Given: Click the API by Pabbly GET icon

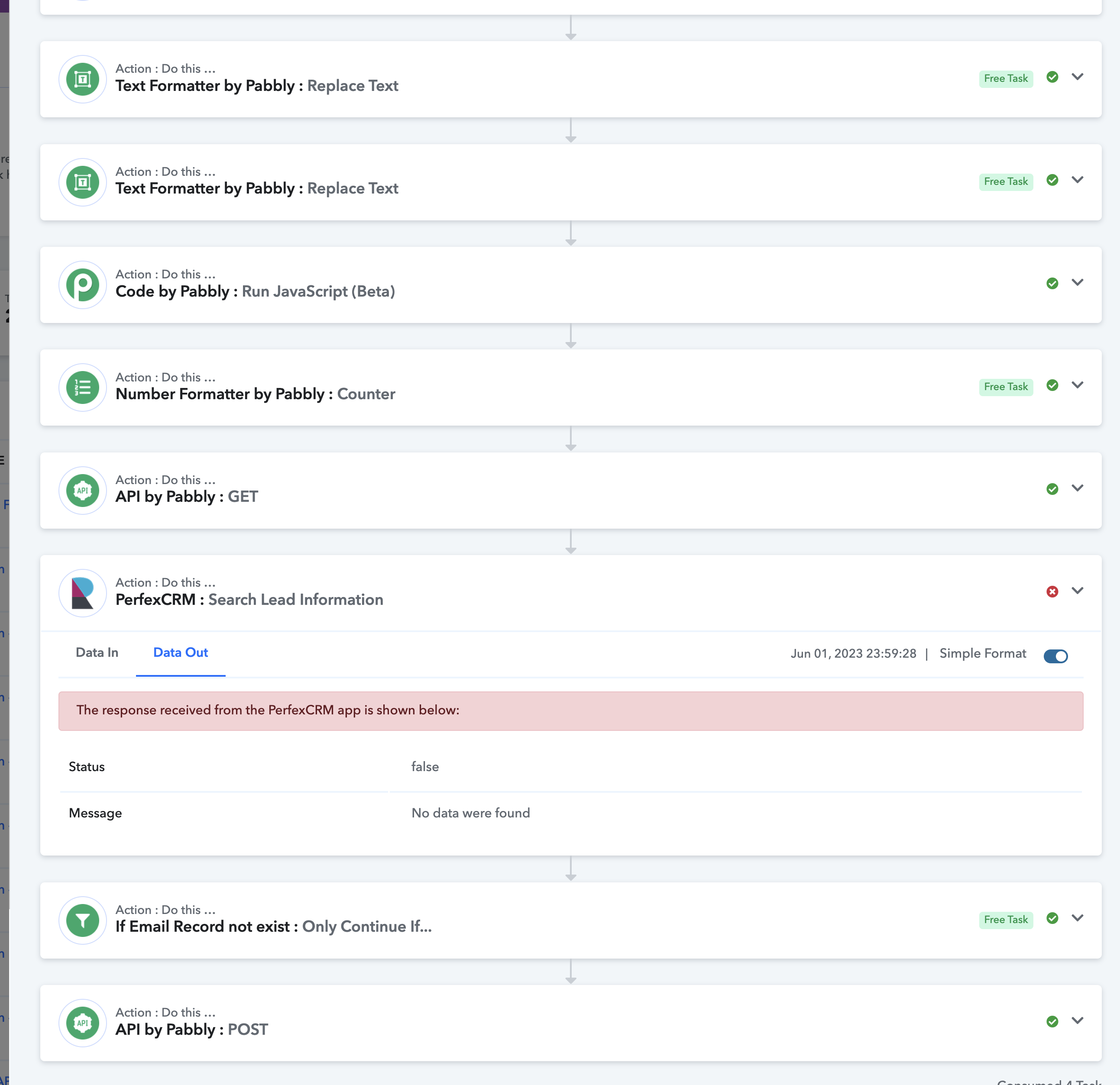Looking at the screenshot, I should (x=83, y=490).
